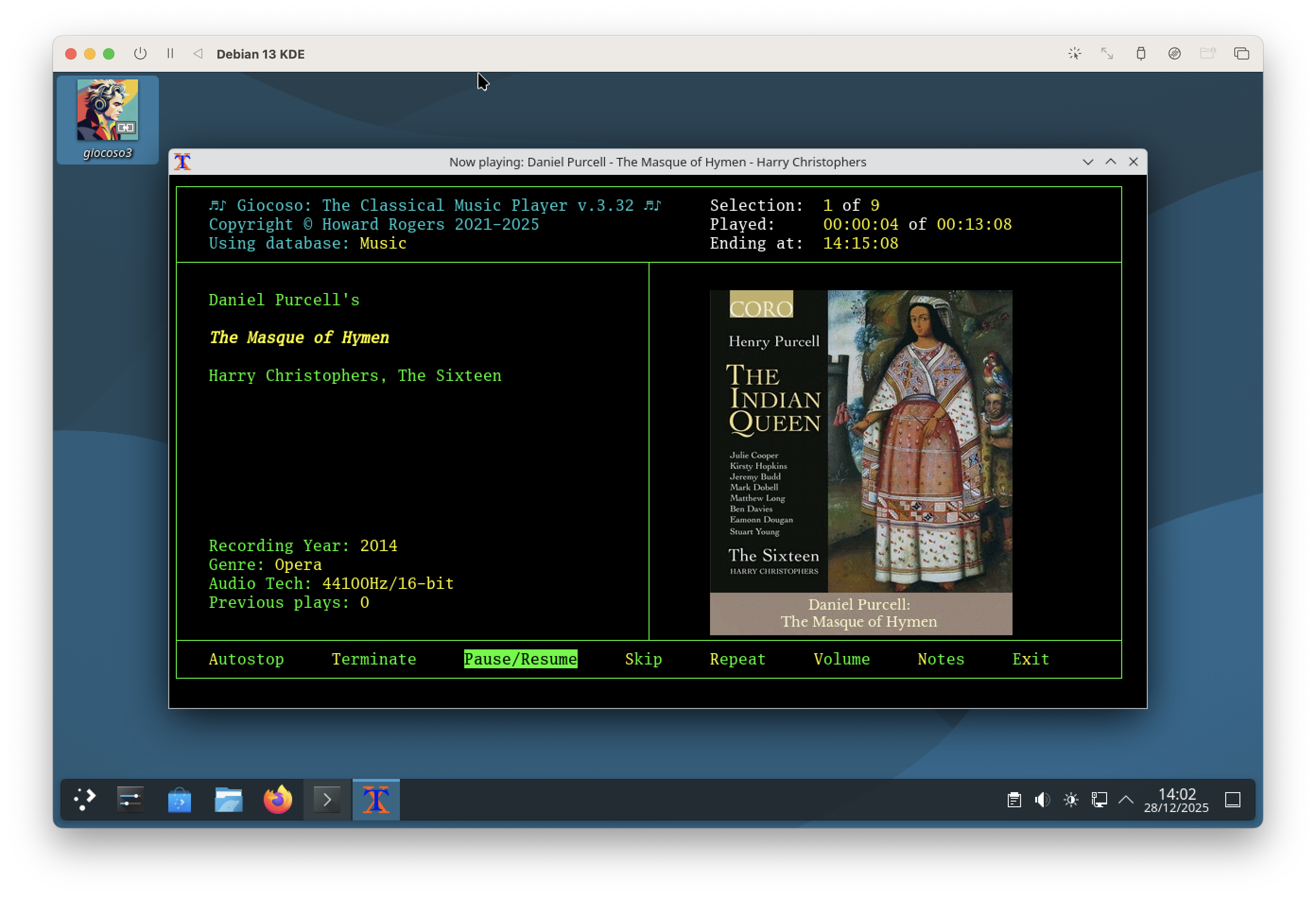Open Notes from the player menu
Image resolution: width=1316 pixels, height=898 pixels.
[940, 658]
